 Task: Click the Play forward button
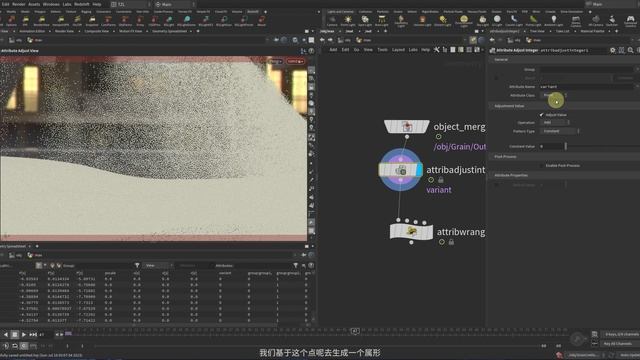[x=24, y=335]
